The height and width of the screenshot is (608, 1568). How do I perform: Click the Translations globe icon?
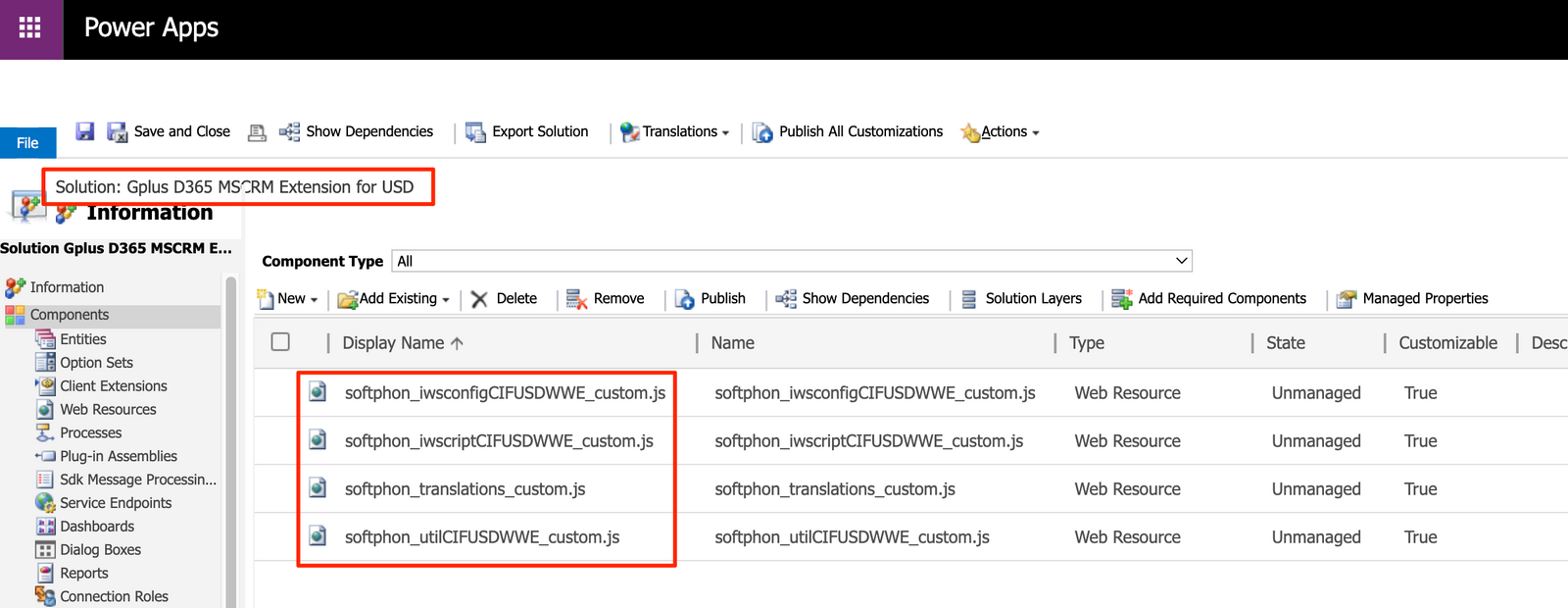click(630, 132)
